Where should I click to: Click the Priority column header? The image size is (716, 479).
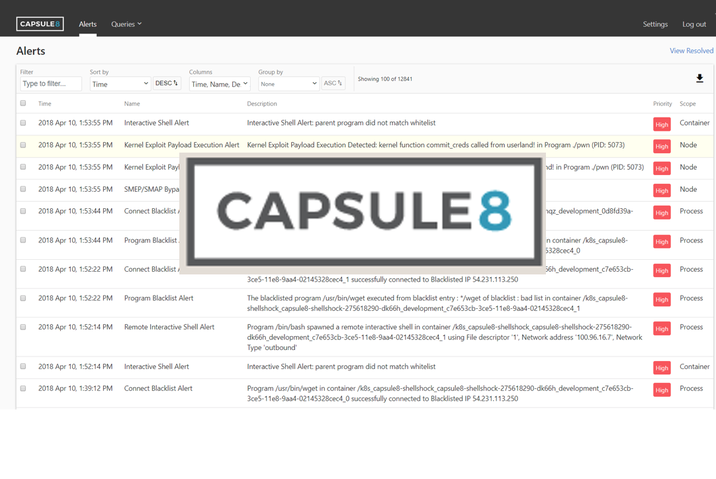click(662, 104)
